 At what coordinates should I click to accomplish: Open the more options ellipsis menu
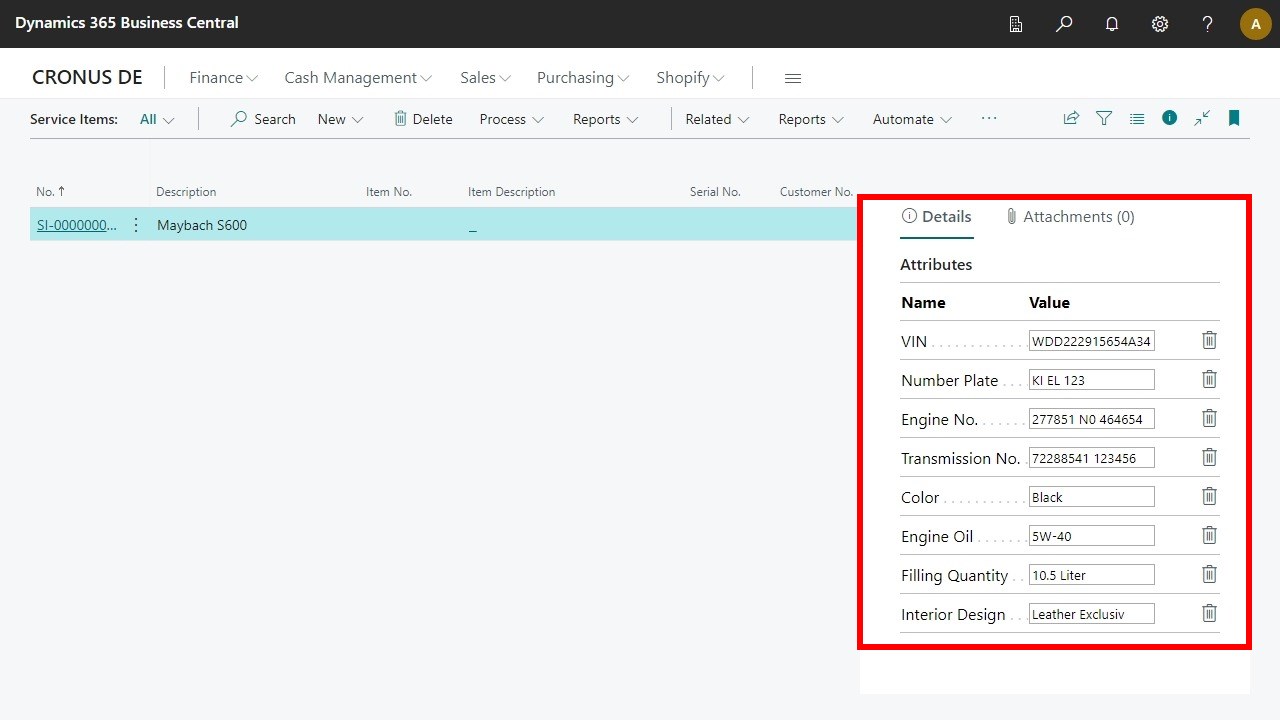(x=988, y=118)
